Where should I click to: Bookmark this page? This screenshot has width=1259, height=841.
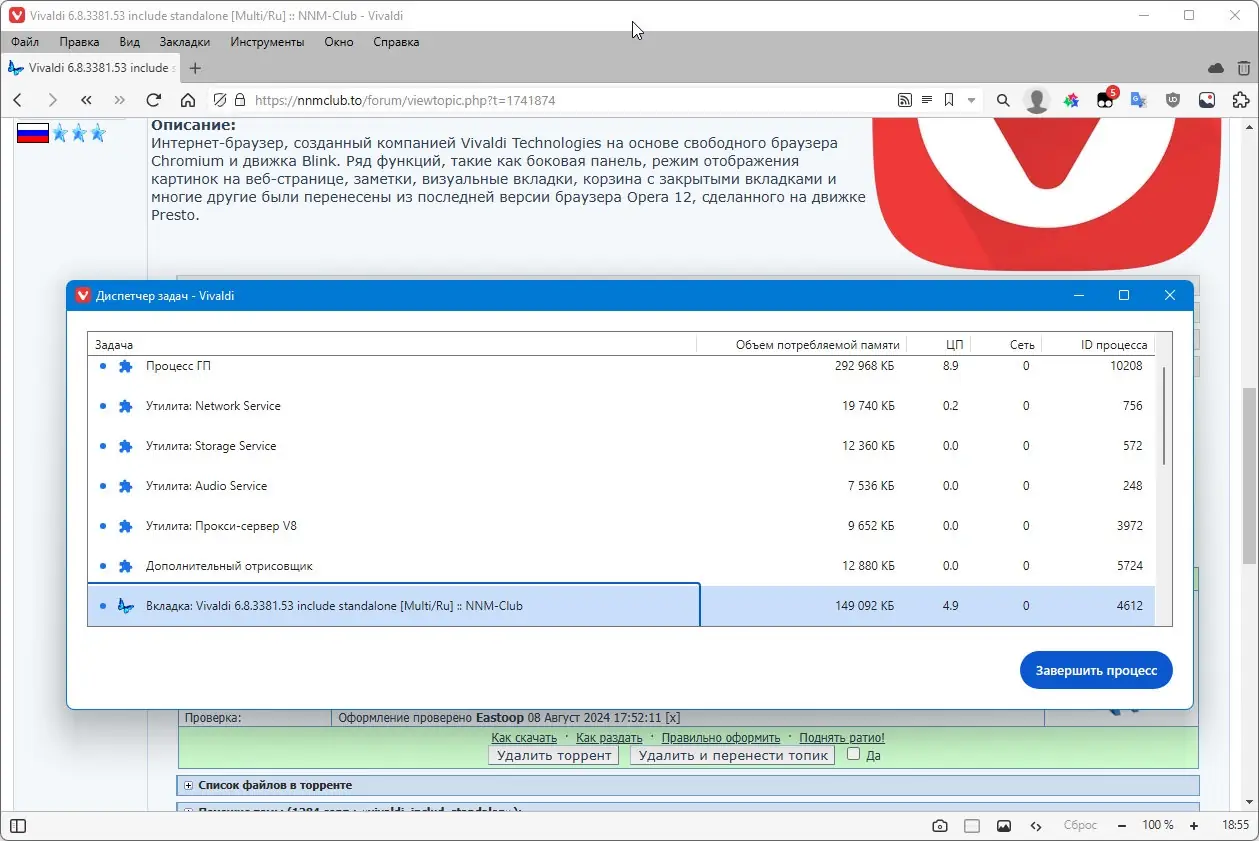[x=949, y=100]
